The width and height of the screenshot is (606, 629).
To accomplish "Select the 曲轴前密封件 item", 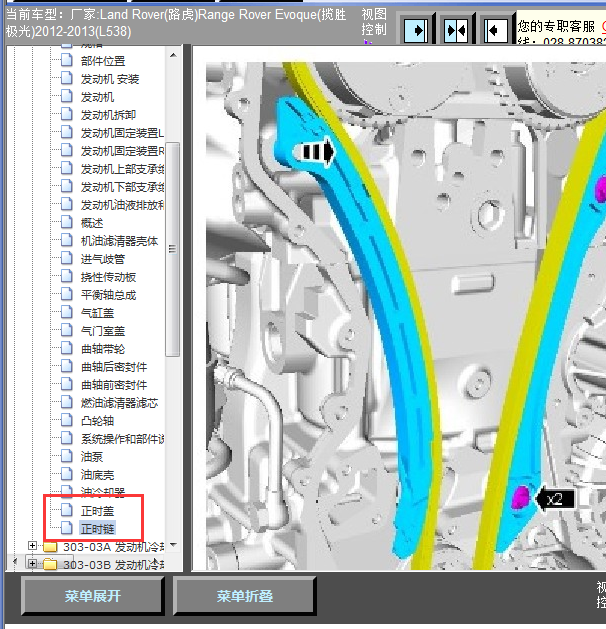I will click(114, 385).
